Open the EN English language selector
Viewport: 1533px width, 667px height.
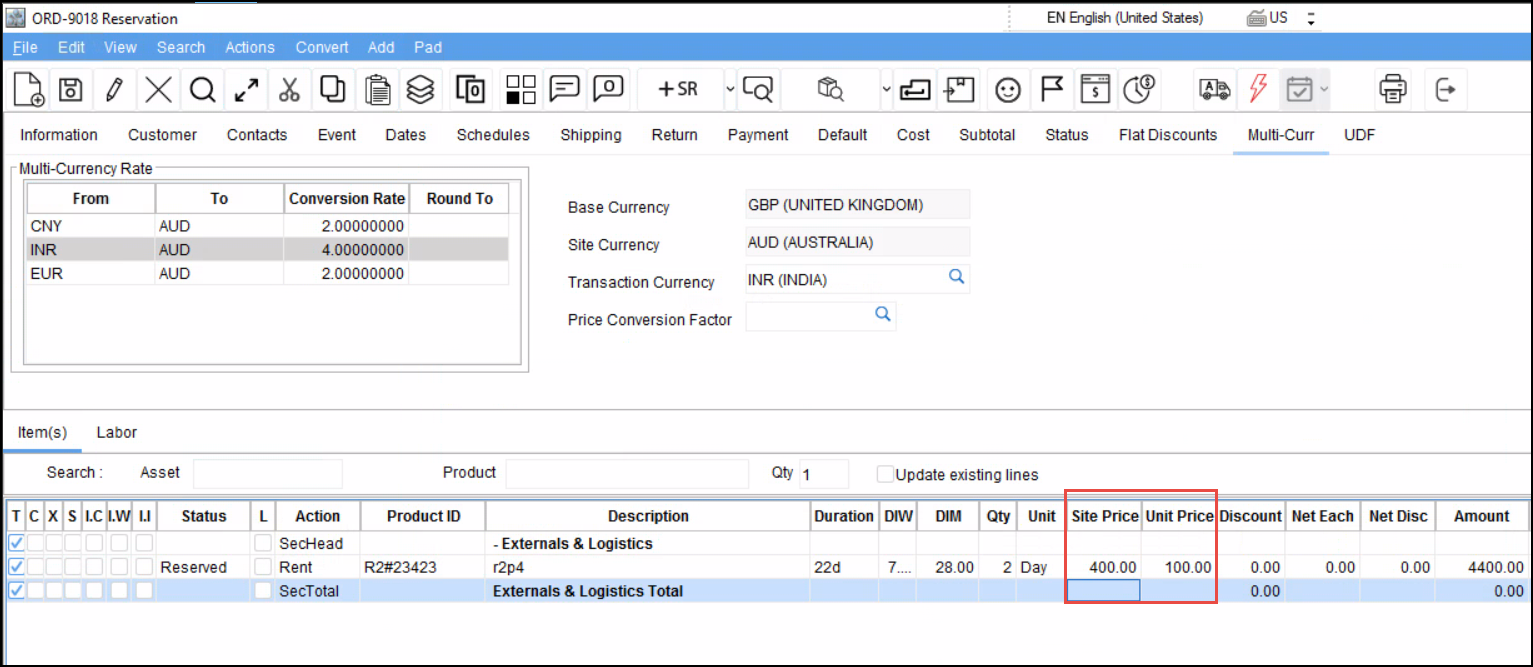click(x=1125, y=18)
